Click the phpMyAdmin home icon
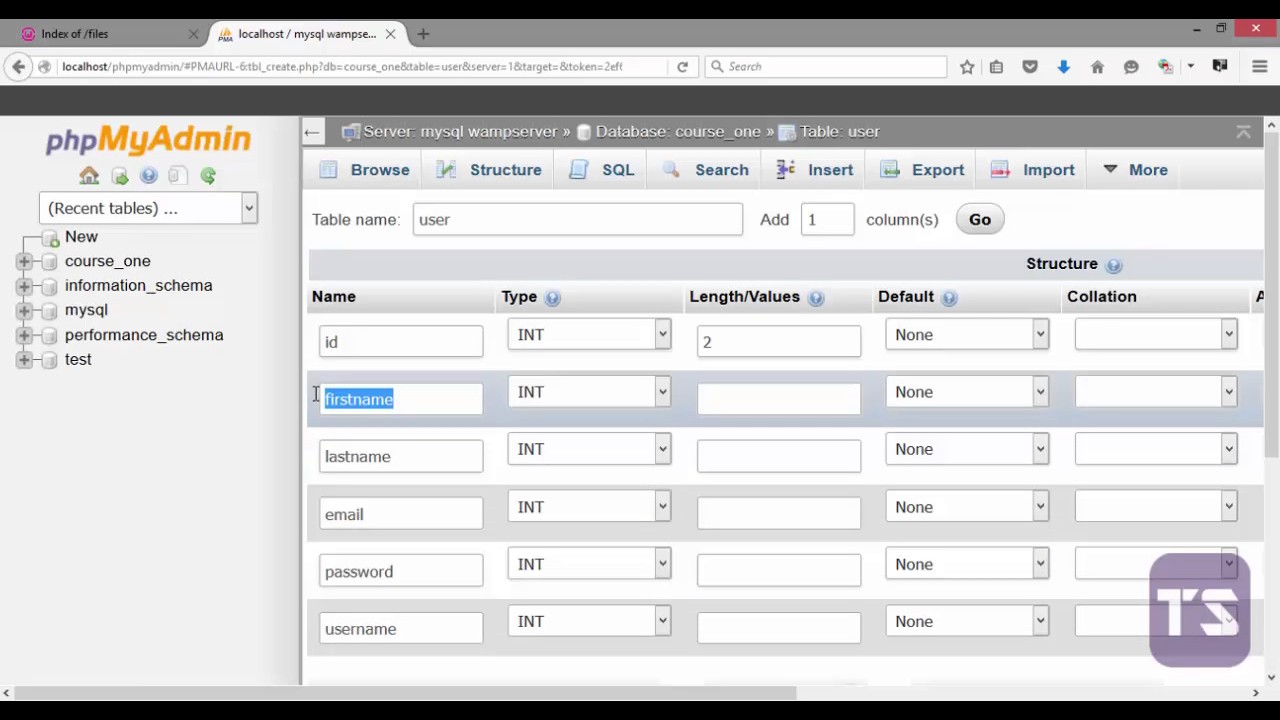 88,175
